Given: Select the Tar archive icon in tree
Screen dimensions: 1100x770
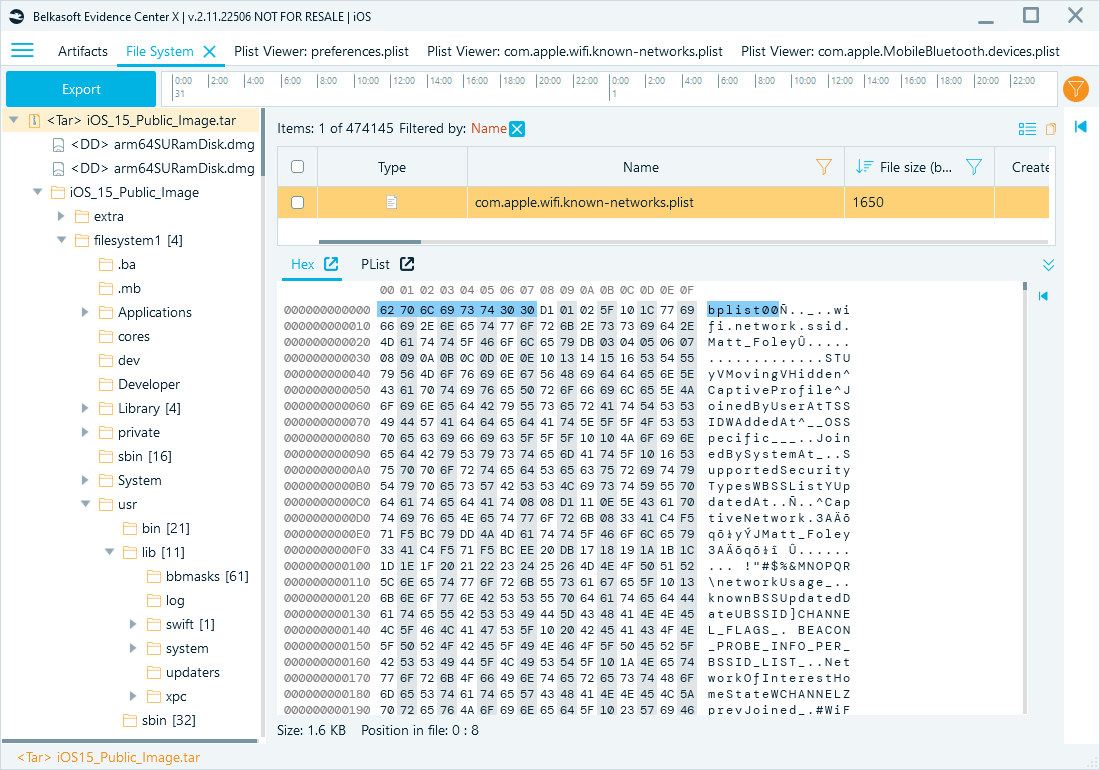Looking at the screenshot, I should [34, 121].
